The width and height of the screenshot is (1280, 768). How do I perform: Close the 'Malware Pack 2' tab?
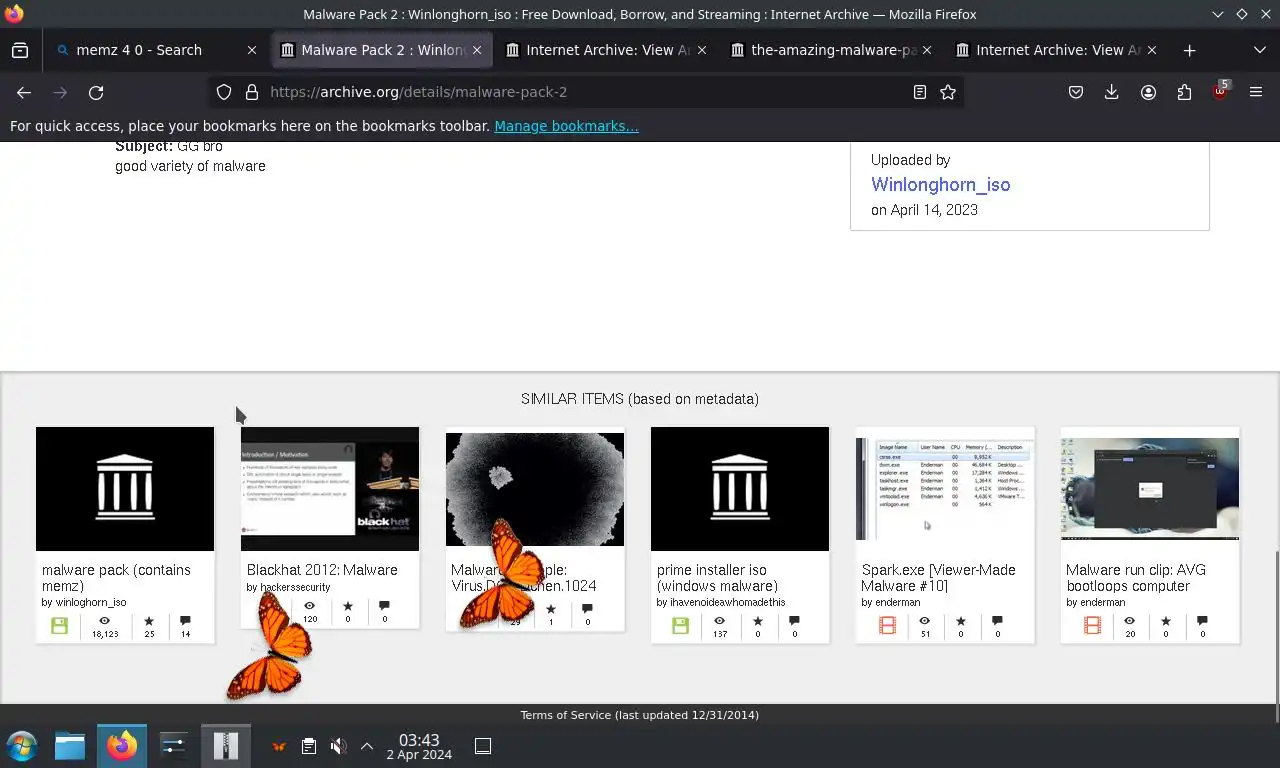(477, 50)
